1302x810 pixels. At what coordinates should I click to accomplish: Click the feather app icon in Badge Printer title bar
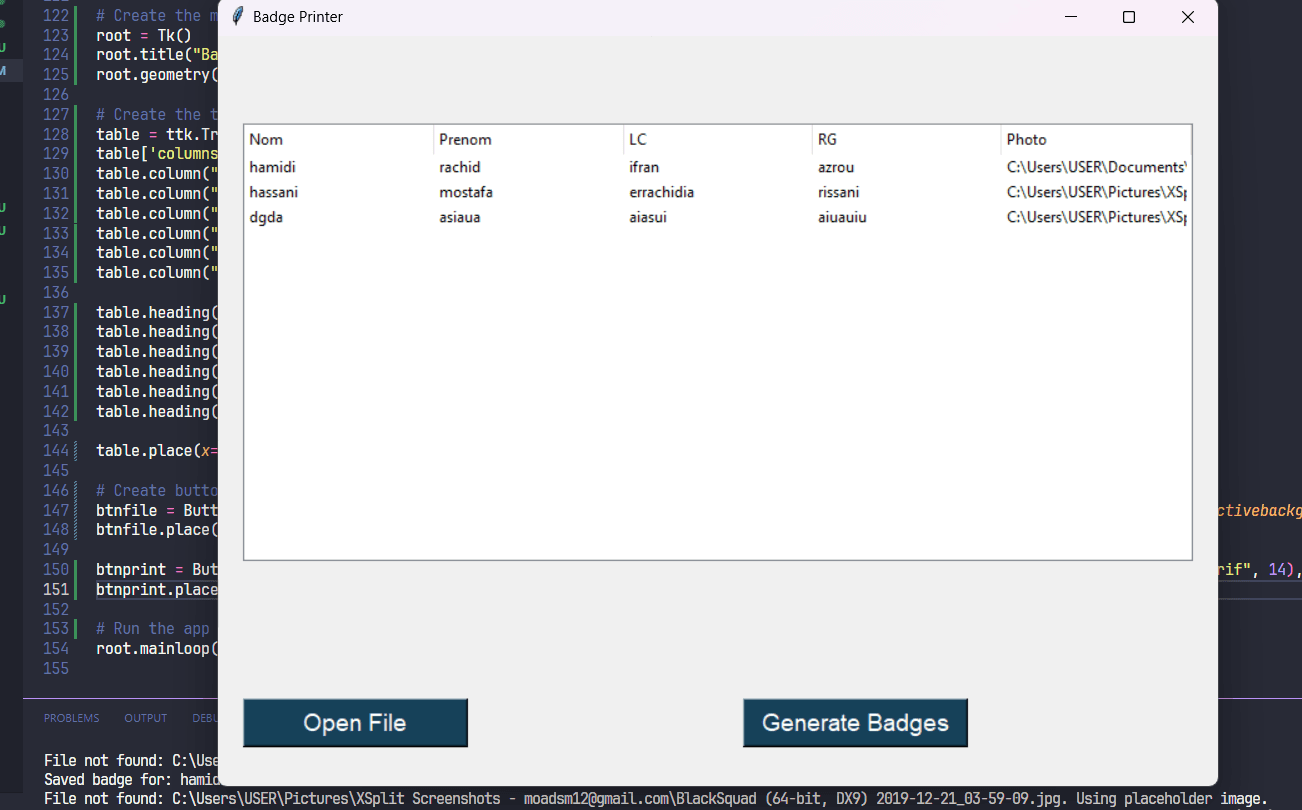(238, 17)
